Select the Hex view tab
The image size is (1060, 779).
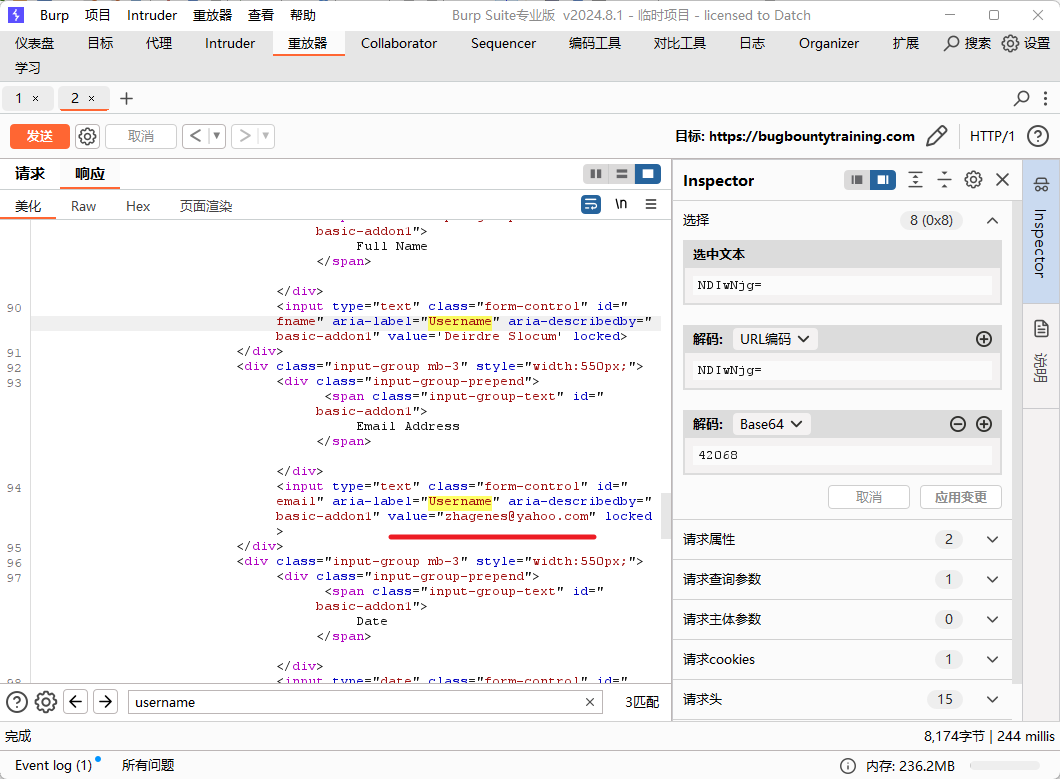coord(138,206)
